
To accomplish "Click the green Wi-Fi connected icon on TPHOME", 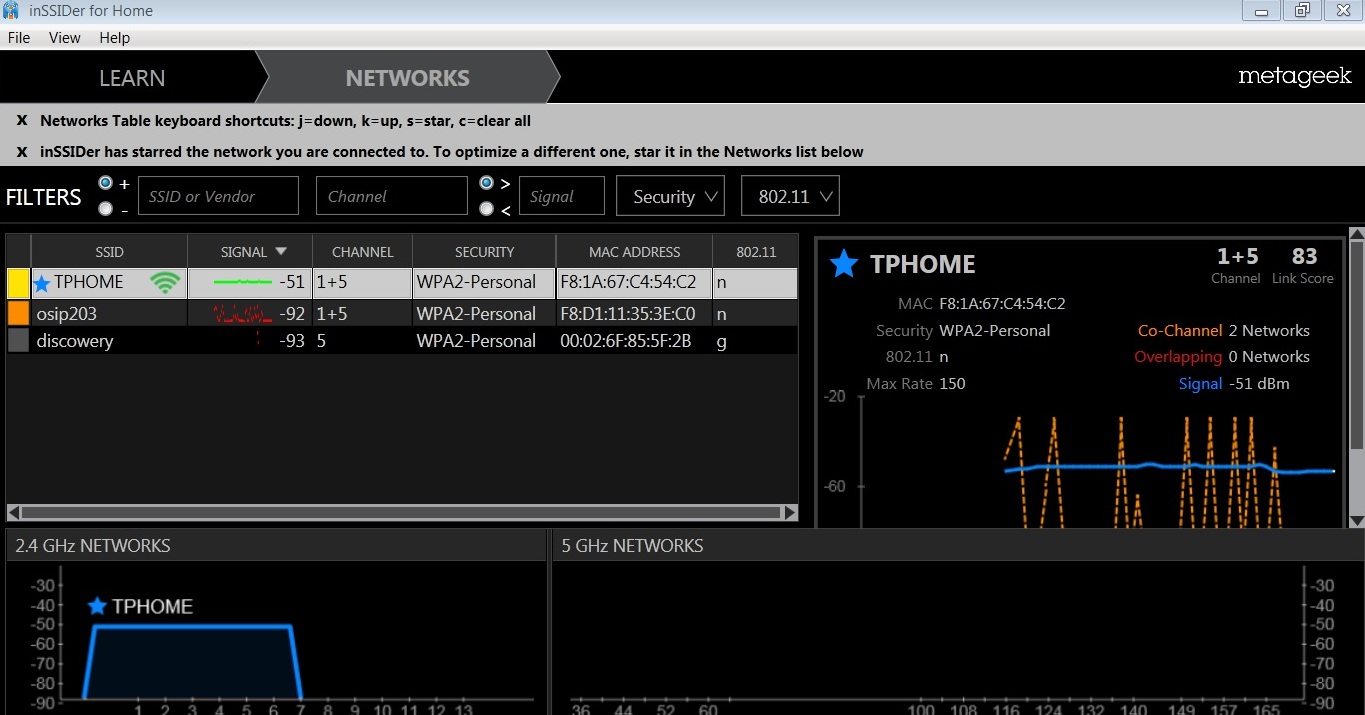I will pos(164,284).
